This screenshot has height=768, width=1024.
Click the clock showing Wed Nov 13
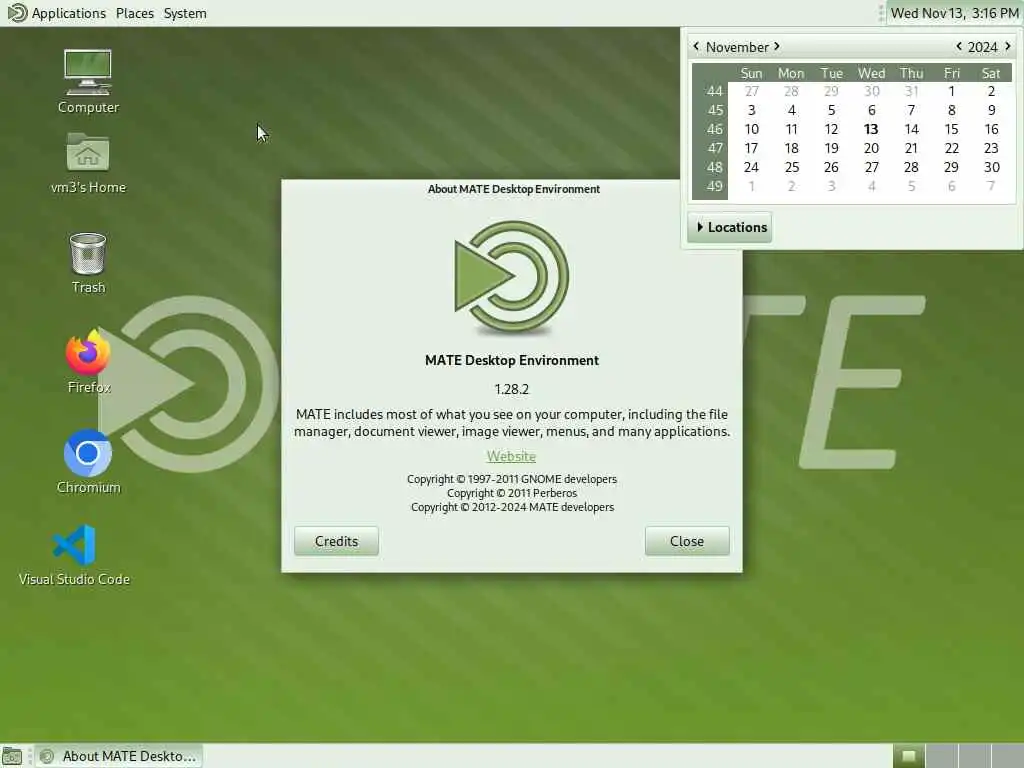point(954,13)
